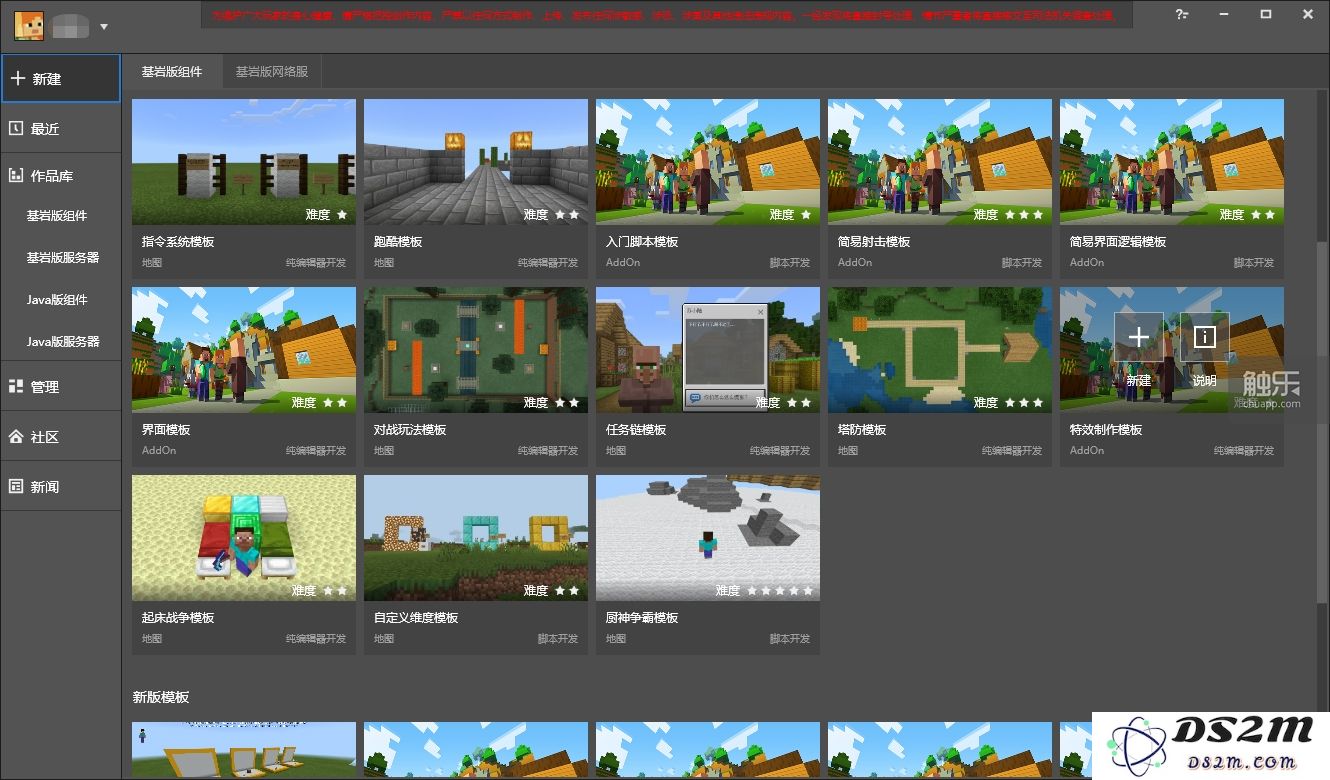
Task: Click the difficulty stars on 厨神争霸模板
Action: [779, 591]
